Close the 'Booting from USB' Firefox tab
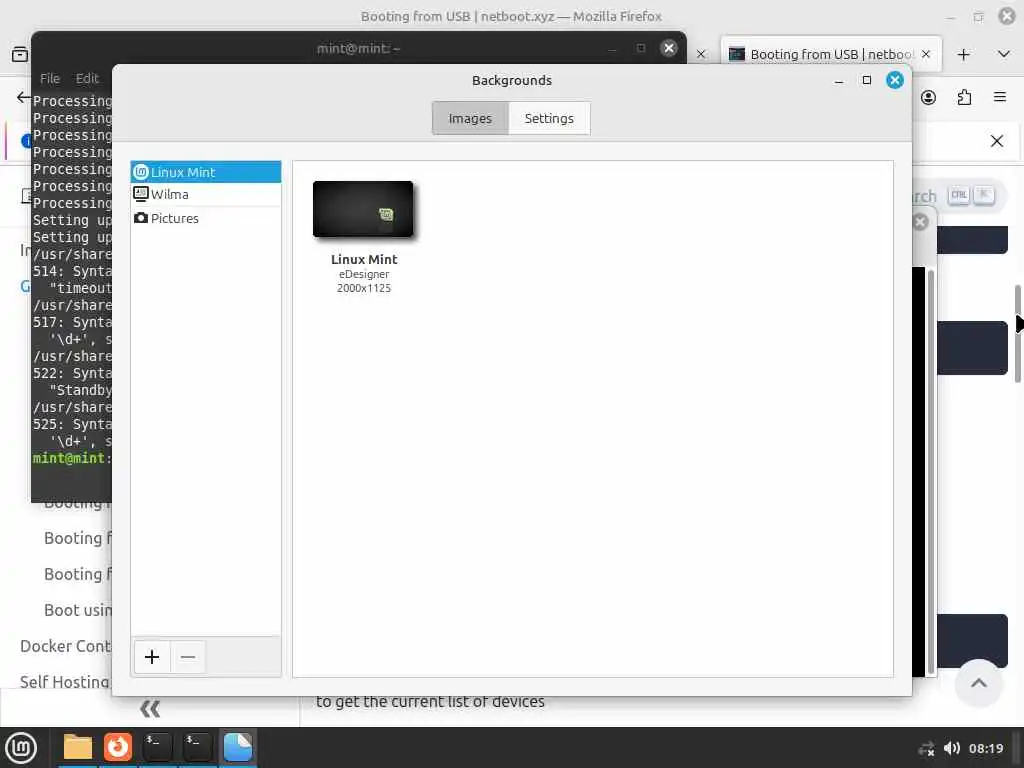 tap(925, 54)
